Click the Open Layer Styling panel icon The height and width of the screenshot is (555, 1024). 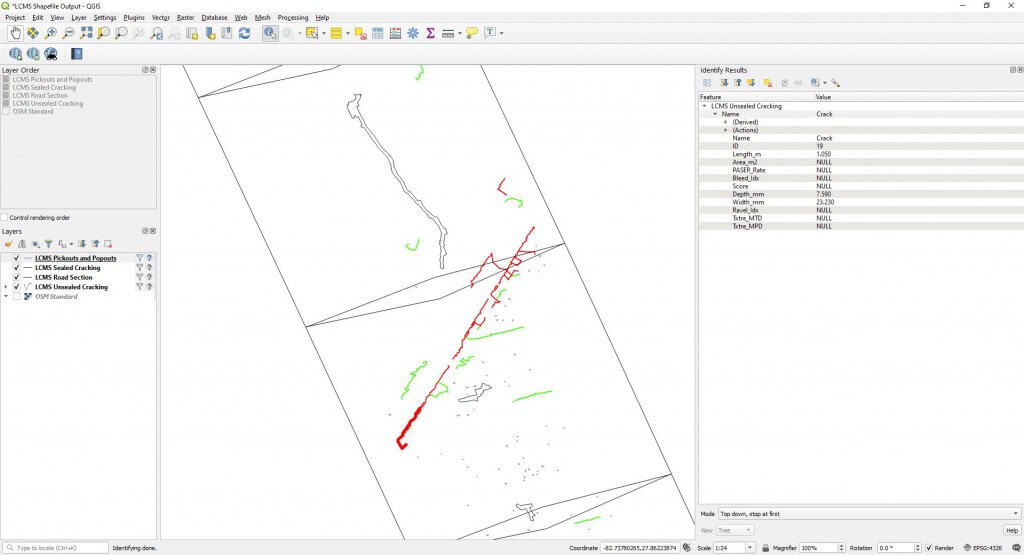[x=8, y=244]
